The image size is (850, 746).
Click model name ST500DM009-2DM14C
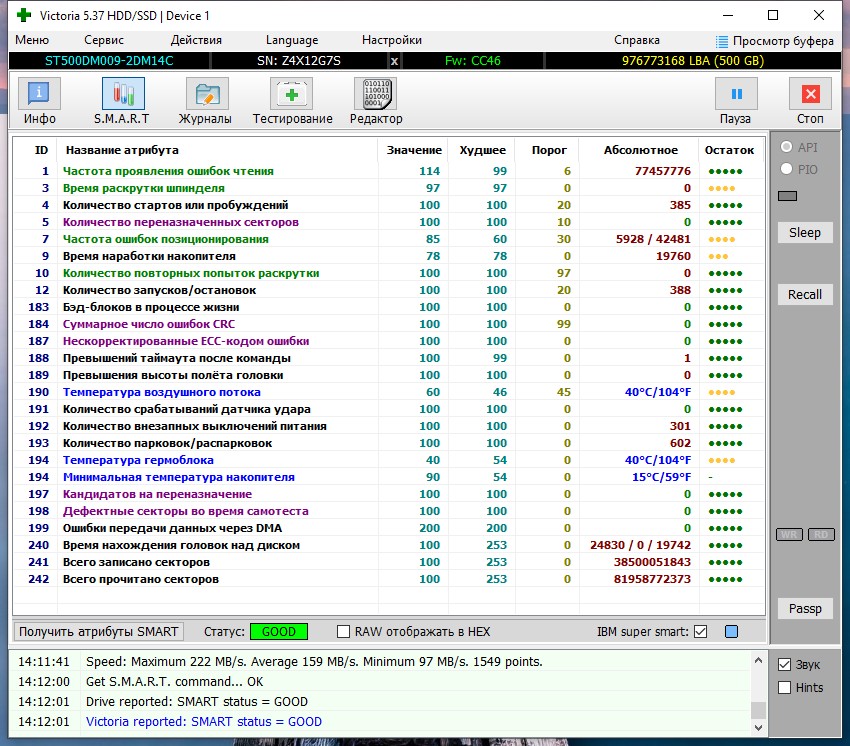click(109, 61)
